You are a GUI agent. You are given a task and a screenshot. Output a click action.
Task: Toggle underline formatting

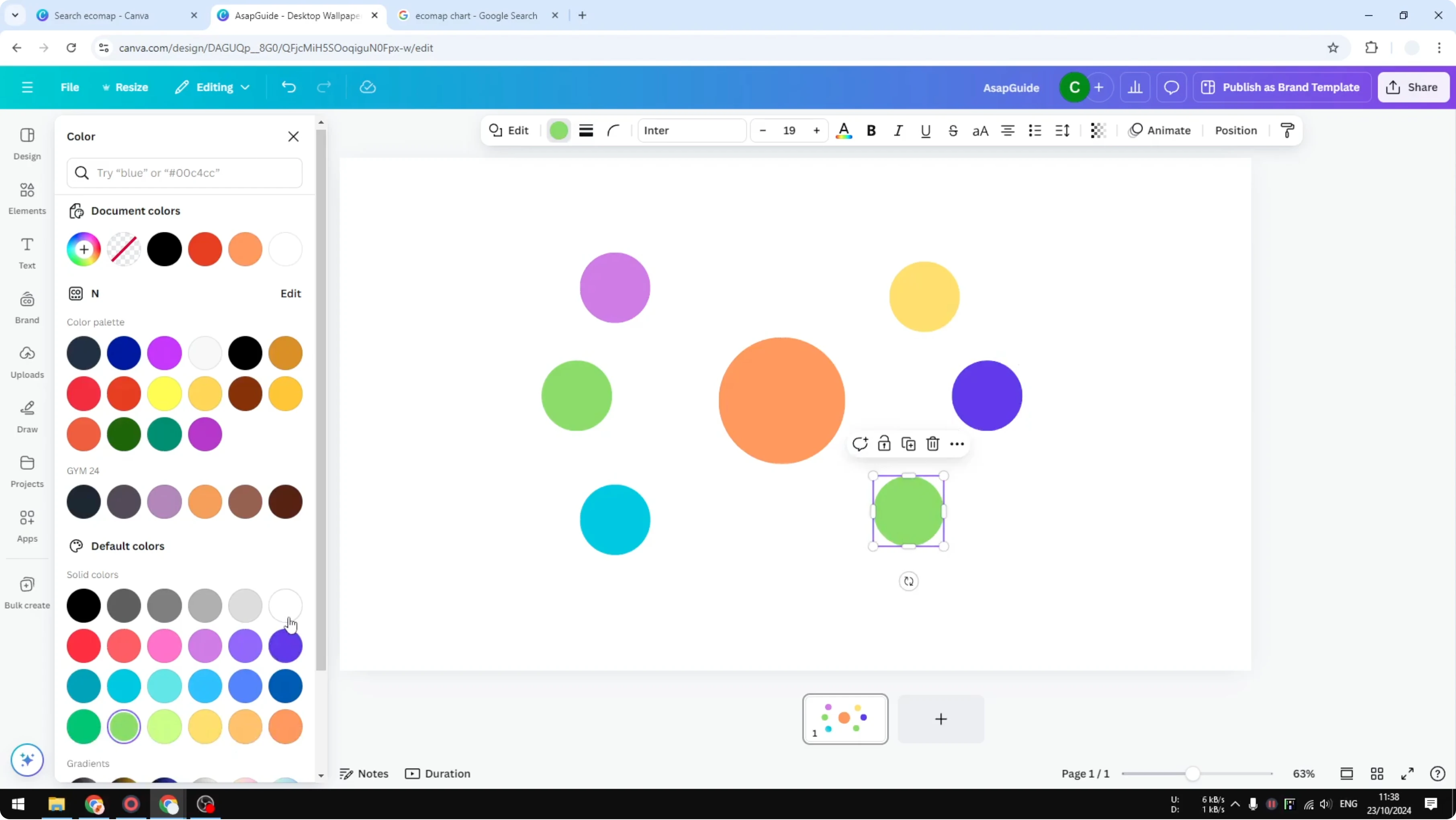[x=925, y=131]
